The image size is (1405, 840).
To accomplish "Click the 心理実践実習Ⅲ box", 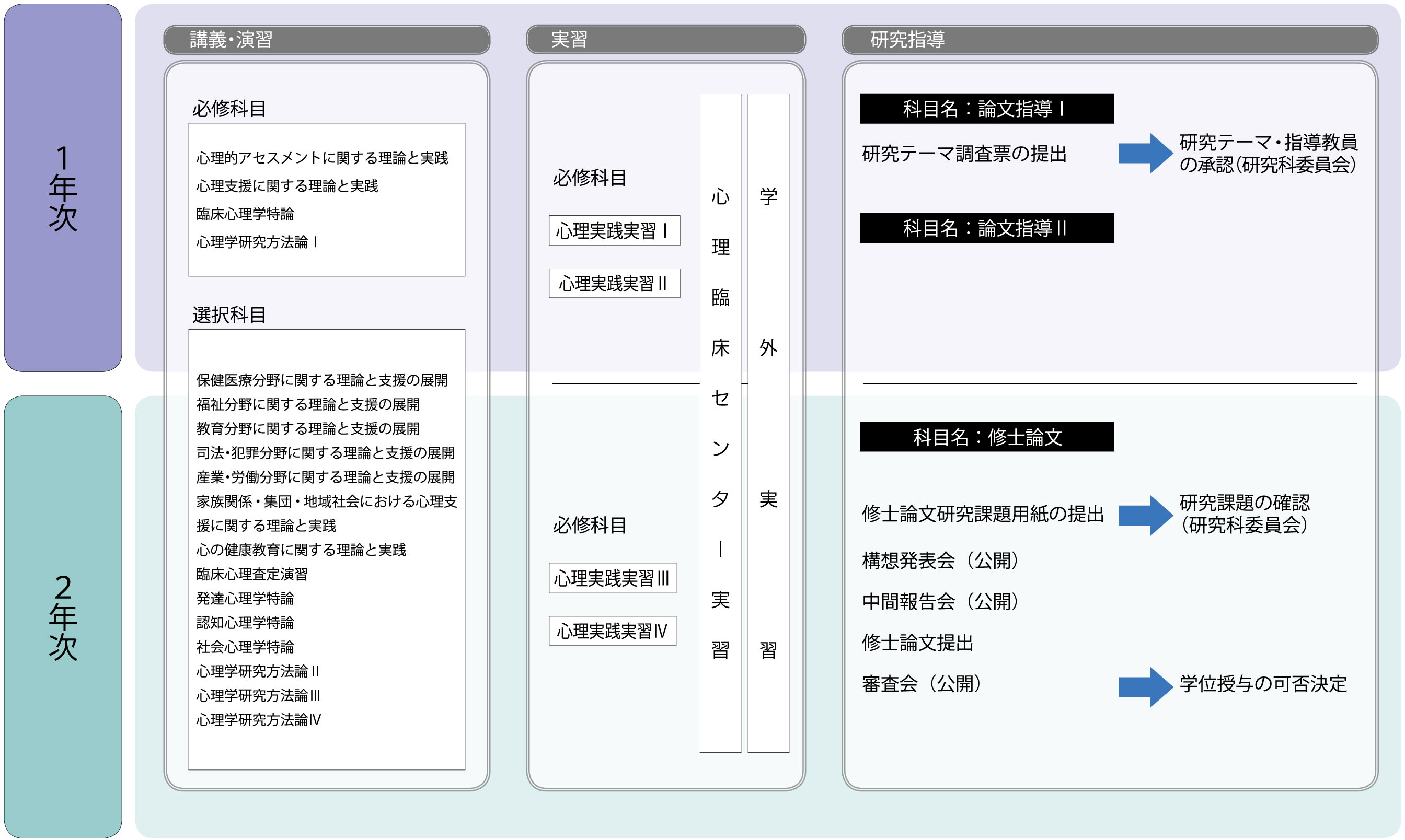I will 612,578.
